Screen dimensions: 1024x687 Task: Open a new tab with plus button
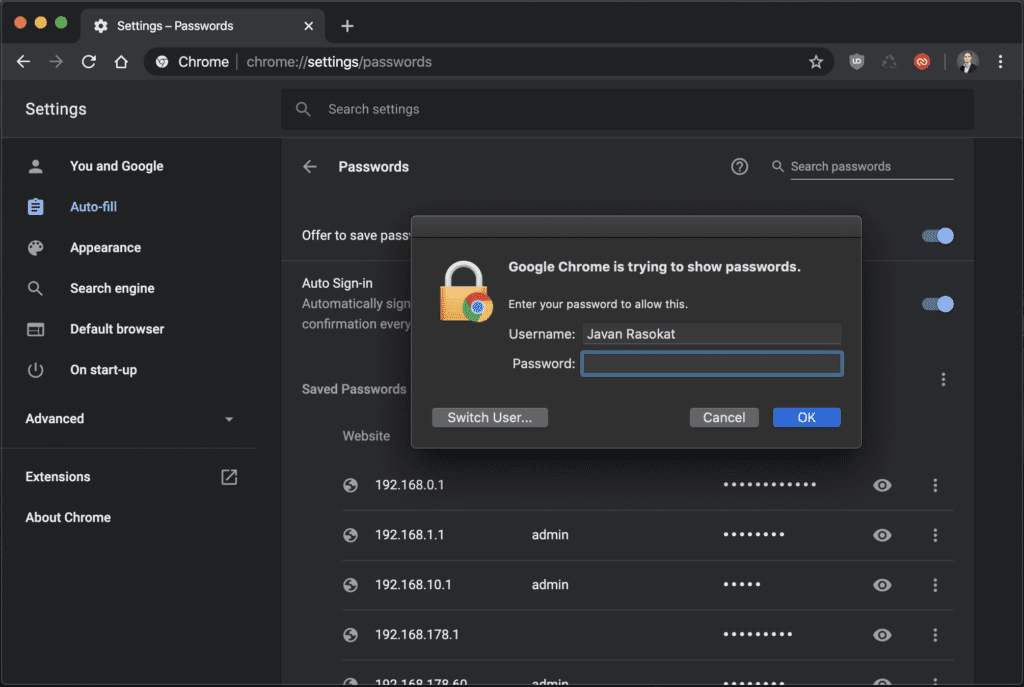coord(347,26)
